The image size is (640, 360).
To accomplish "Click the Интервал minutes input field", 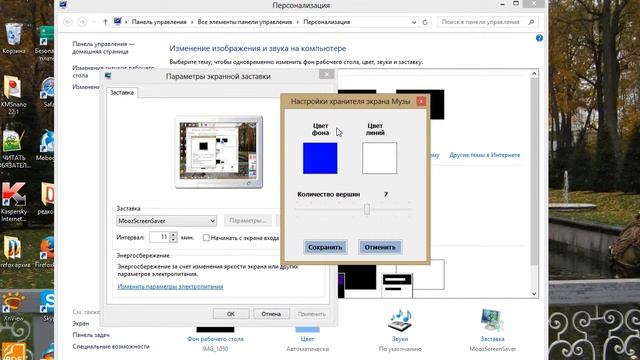I will click(x=159, y=237).
